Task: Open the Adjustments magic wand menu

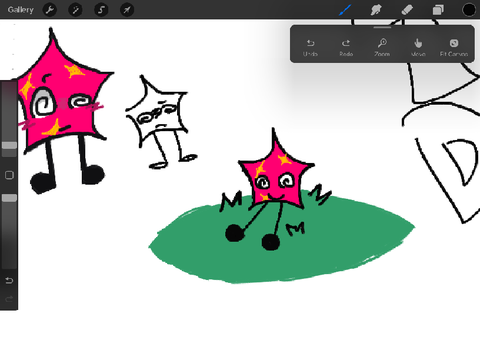Action: pos(75,10)
